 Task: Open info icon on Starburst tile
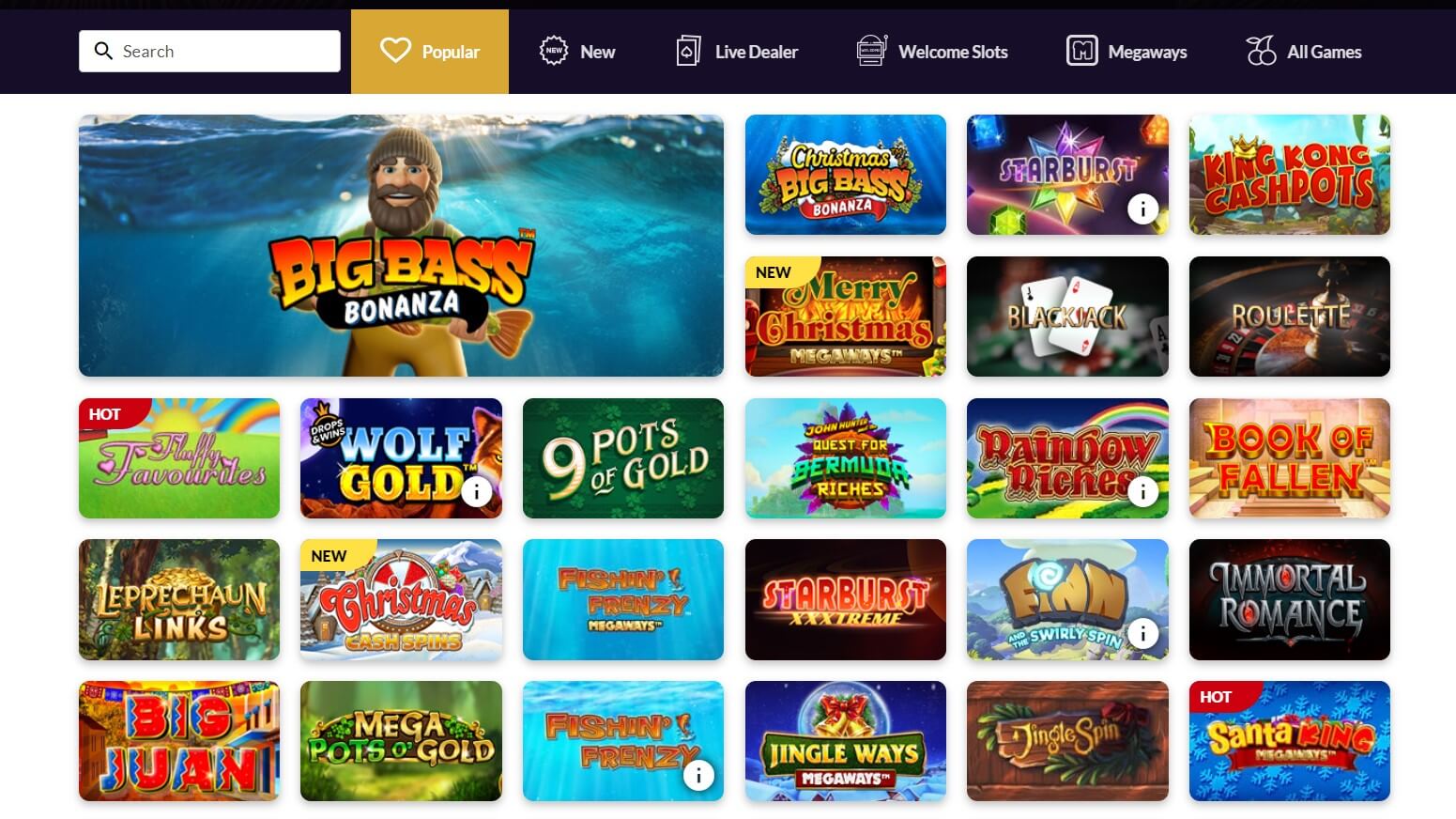point(1142,209)
